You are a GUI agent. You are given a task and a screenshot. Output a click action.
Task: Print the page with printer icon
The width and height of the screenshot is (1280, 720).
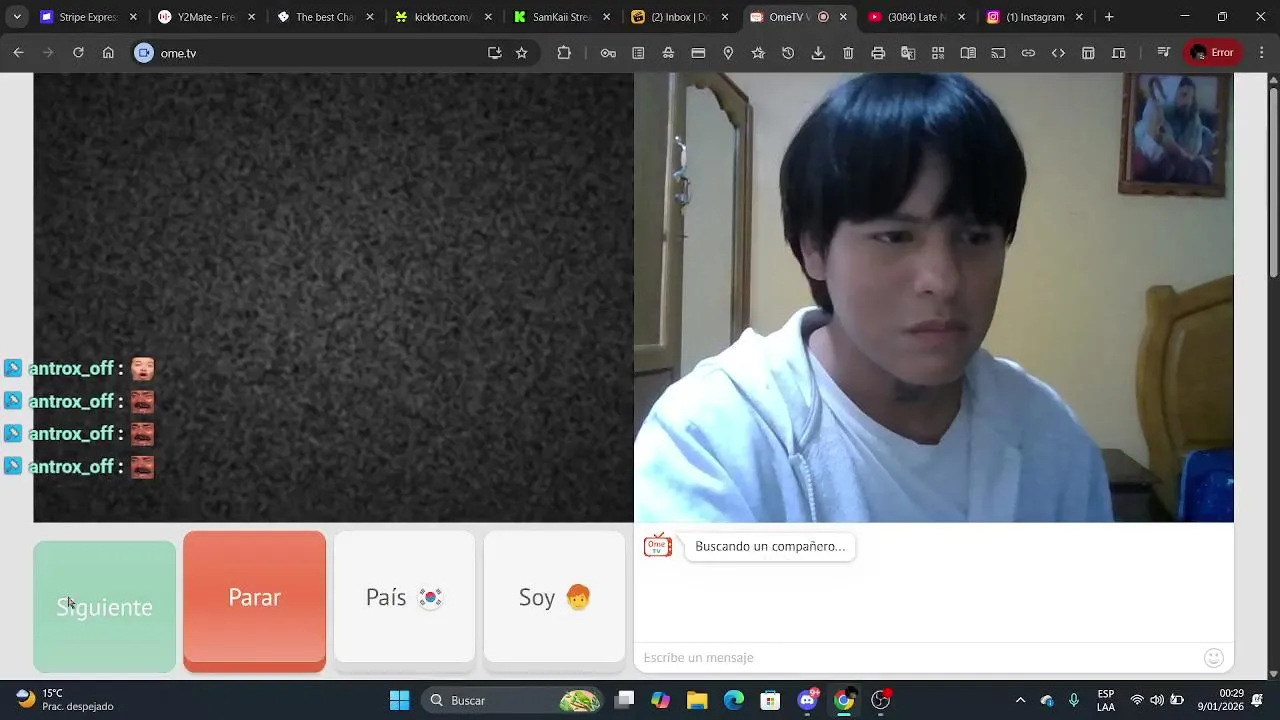coord(878,53)
